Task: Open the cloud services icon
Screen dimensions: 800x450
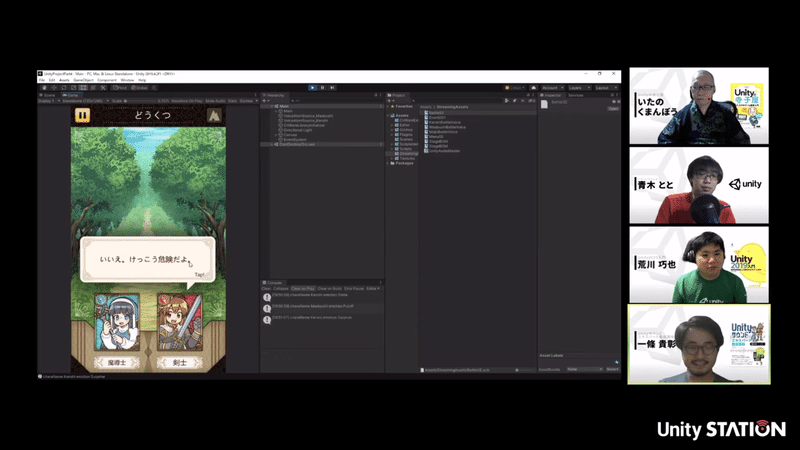Action: pyautogui.click(x=533, y=88)
